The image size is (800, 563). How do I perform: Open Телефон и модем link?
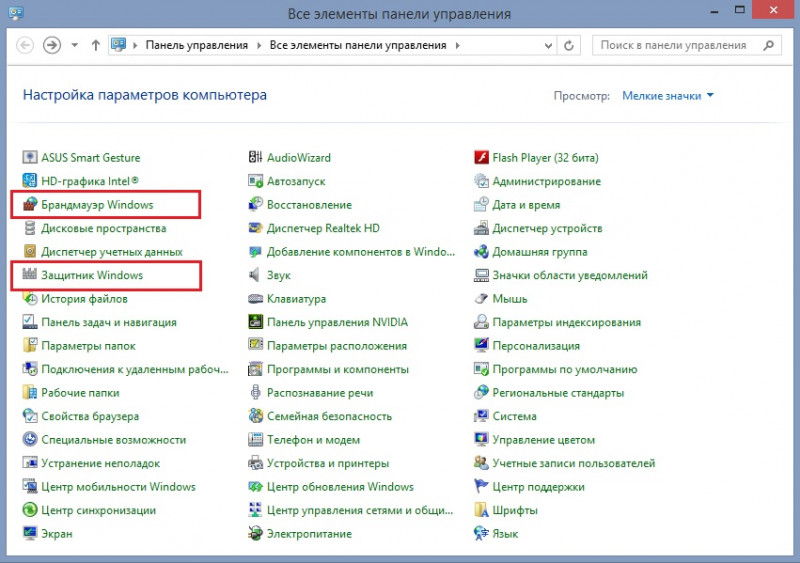point(313,439)
